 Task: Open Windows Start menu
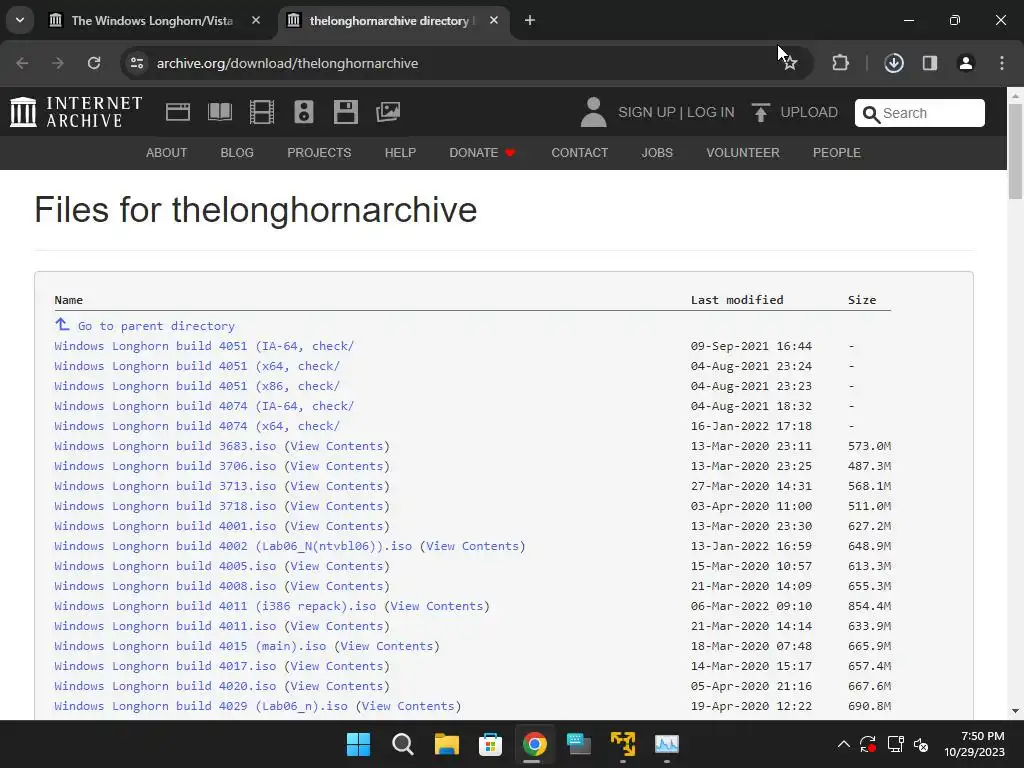358,744
